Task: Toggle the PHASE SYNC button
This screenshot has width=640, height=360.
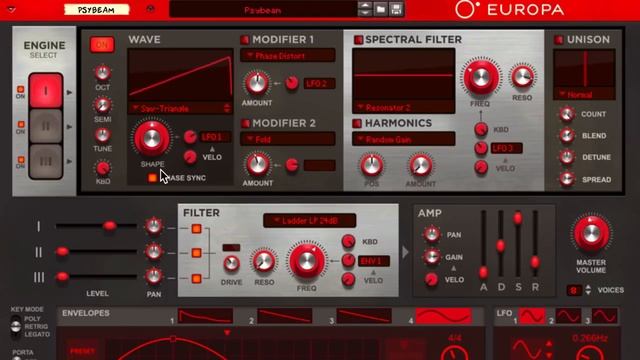Action: pyautogui.click(x=152, y=178)
